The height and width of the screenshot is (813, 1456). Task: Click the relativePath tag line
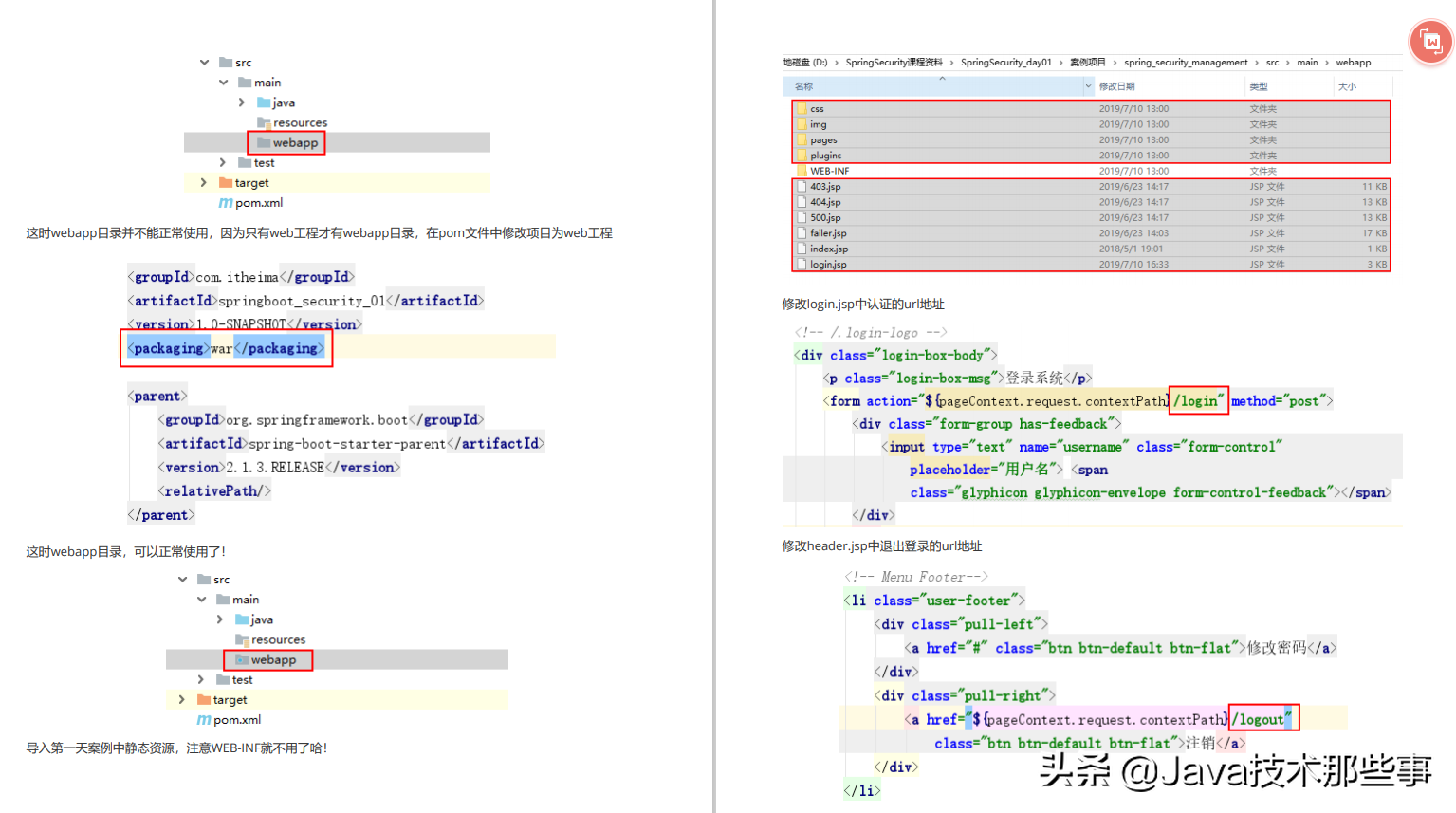click(214, 490)
